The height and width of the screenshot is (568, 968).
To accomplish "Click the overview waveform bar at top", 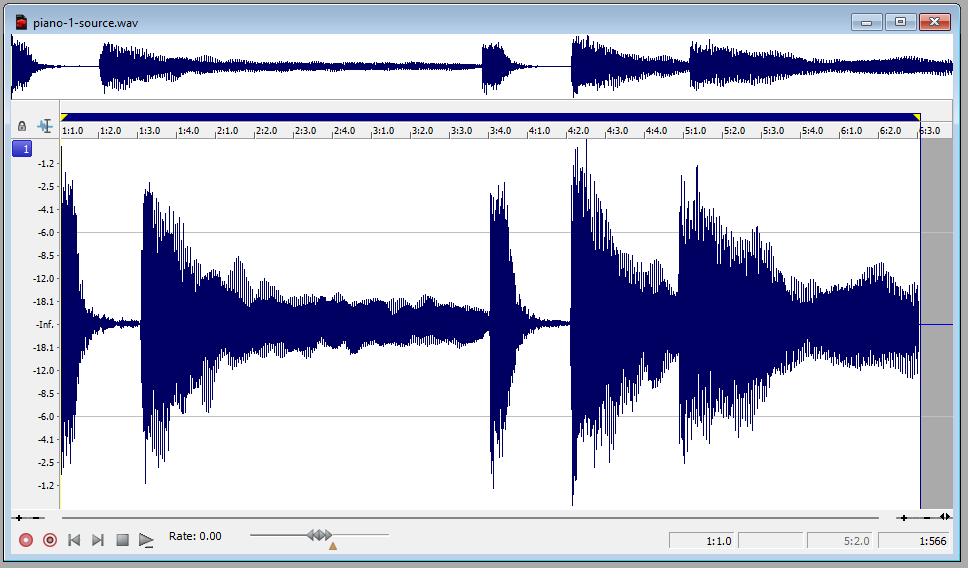I will click(x=480, y=67).
